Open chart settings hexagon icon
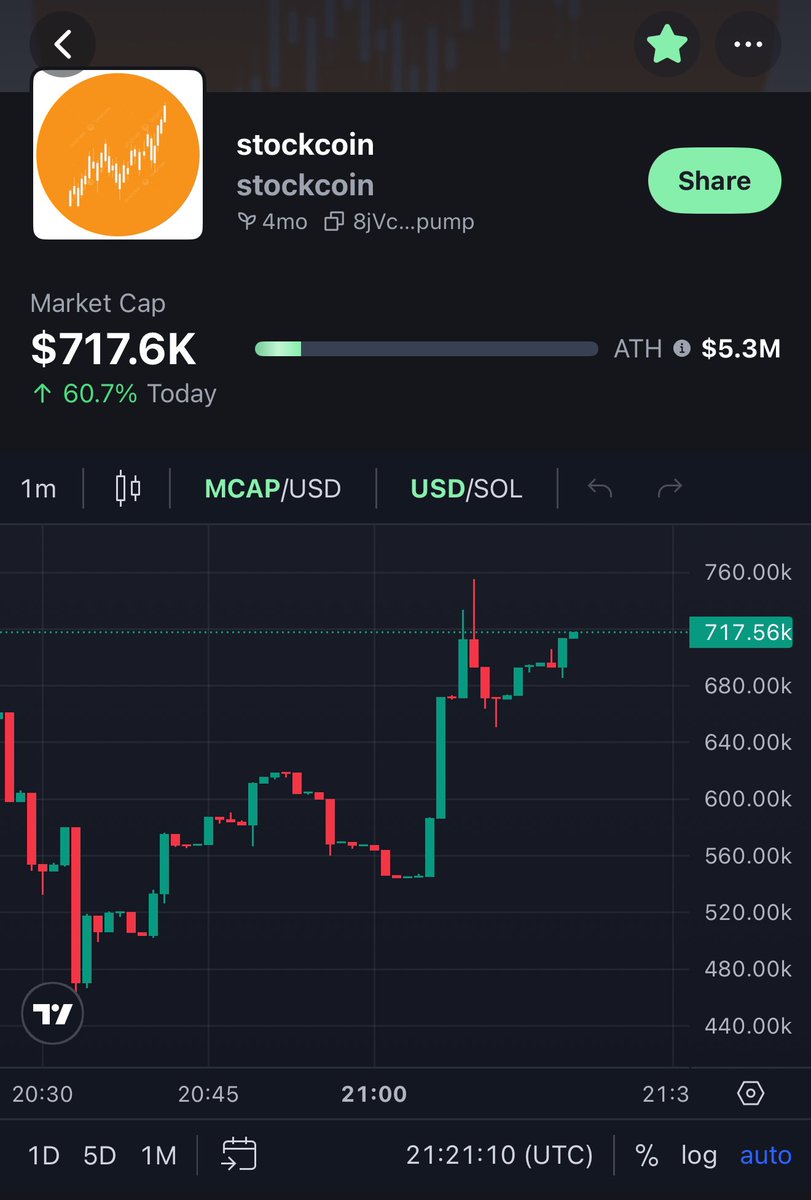 [x=750, y=1093]
